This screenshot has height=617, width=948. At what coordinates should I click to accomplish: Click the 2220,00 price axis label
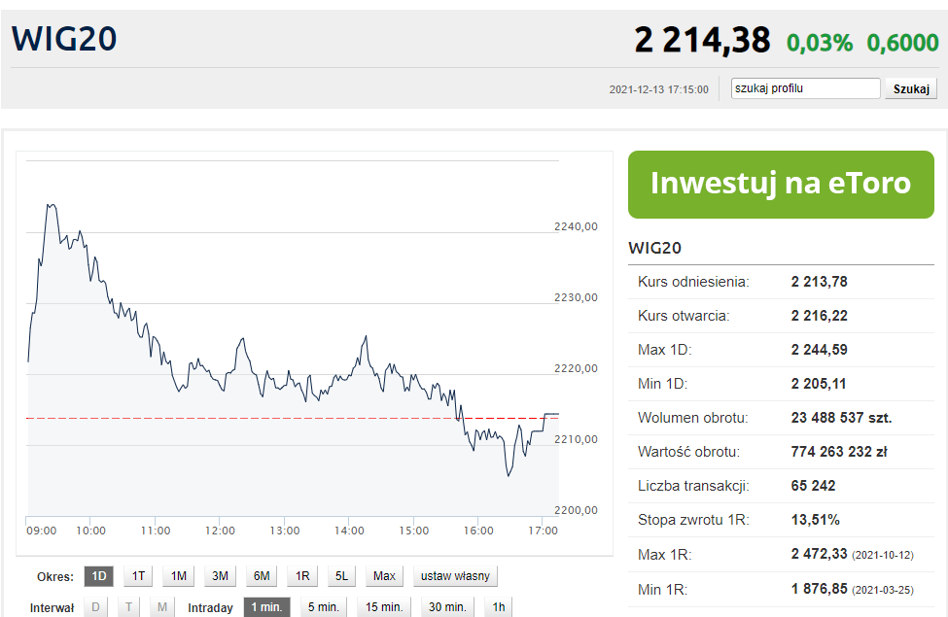click(x=576, y=368)
